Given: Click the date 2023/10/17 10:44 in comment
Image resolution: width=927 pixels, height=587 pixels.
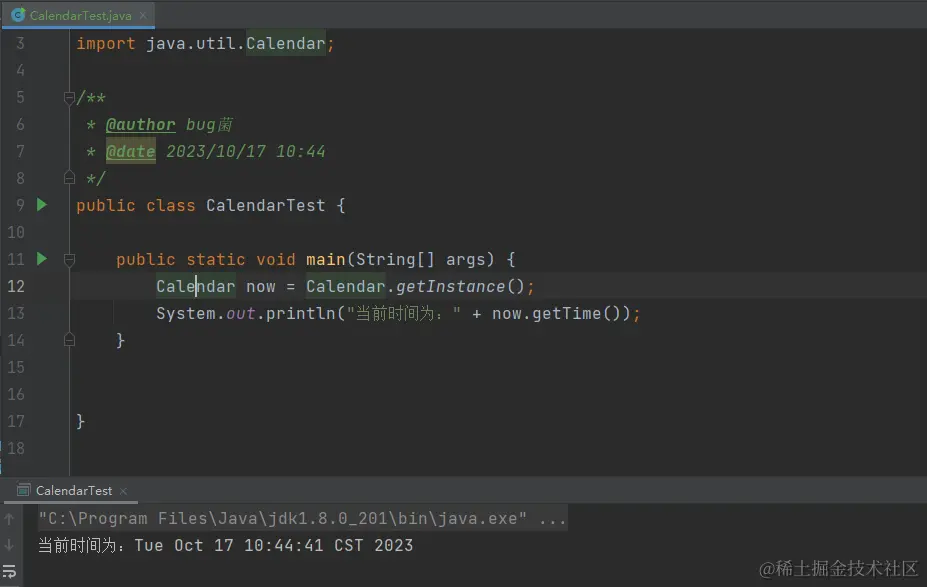Looking at the screenshot, I should click(245, 151).
